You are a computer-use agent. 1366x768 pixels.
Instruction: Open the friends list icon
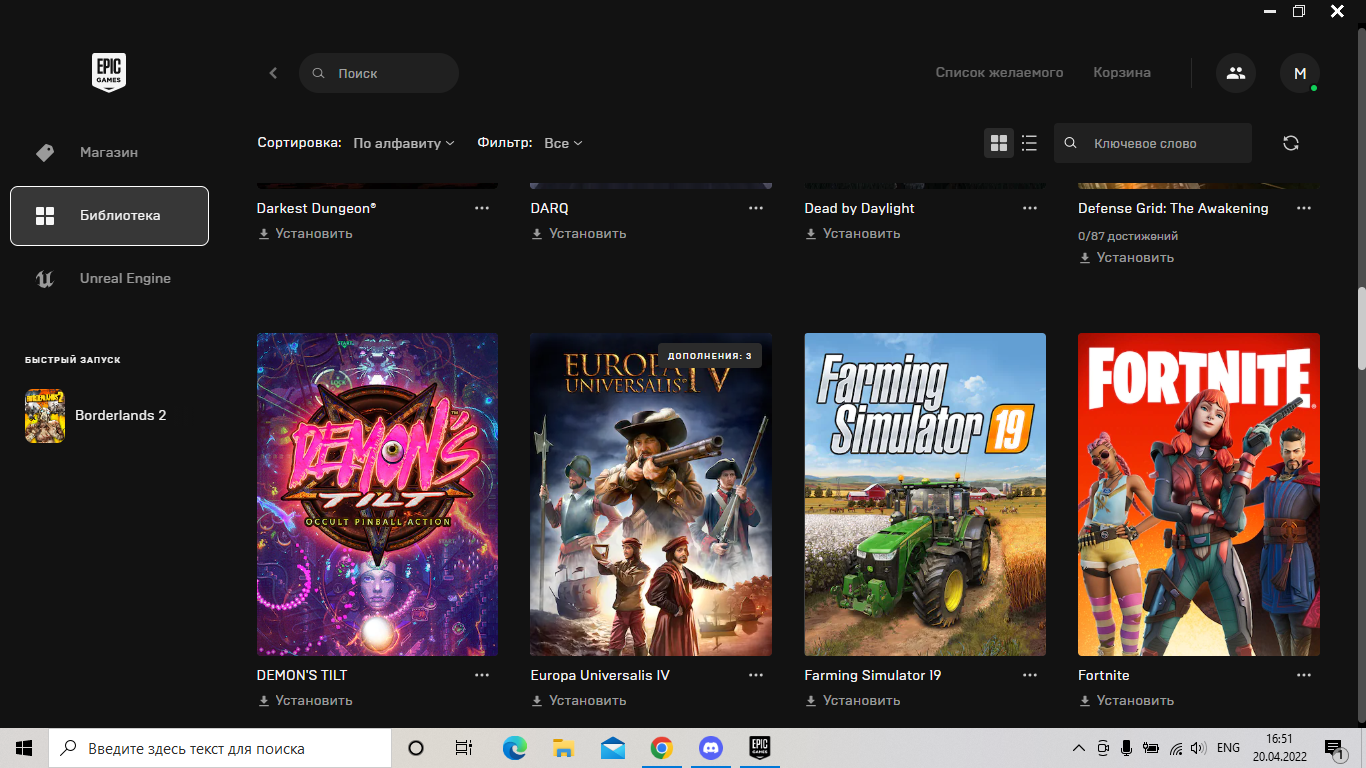[1236, 73]
